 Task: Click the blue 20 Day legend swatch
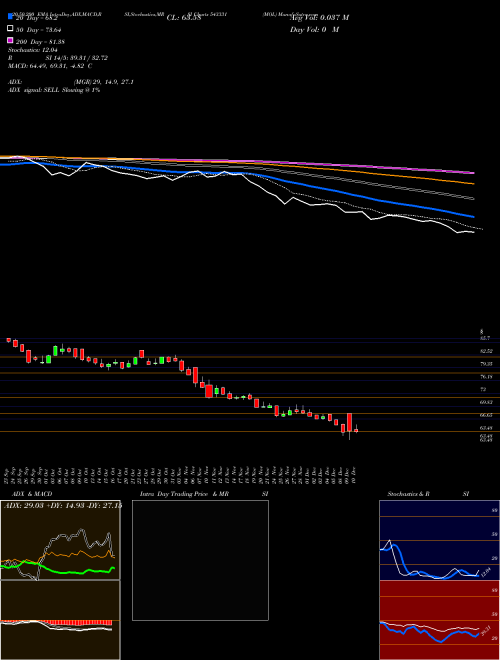11,17
